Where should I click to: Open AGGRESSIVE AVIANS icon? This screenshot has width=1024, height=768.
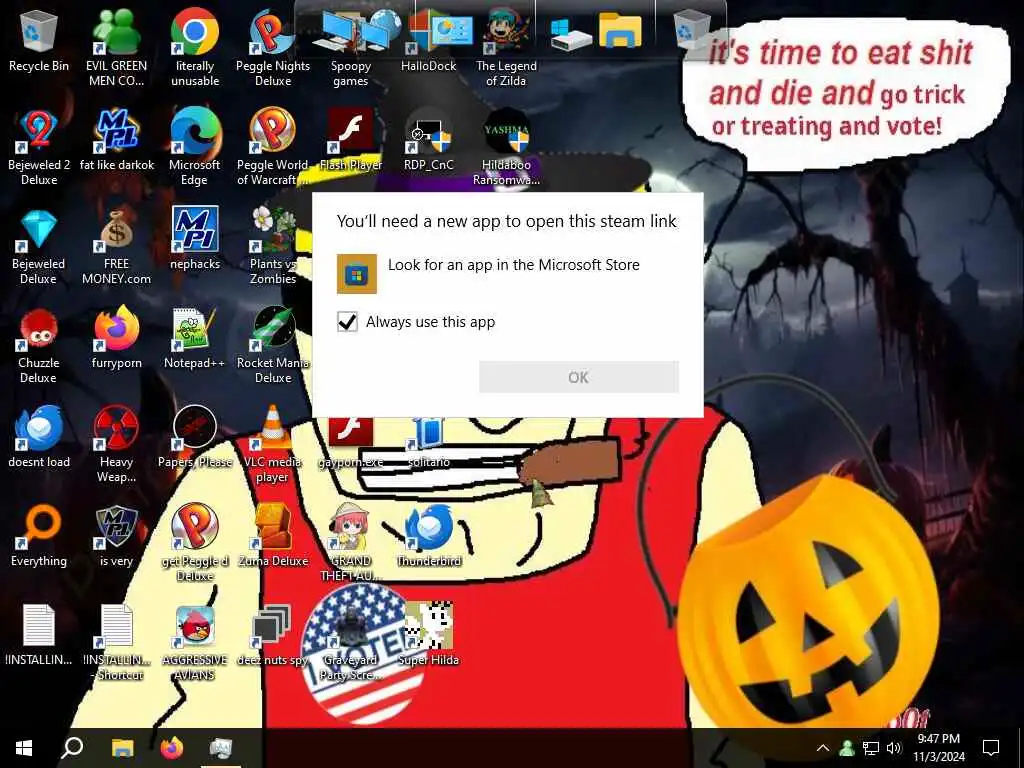point(195,626)
